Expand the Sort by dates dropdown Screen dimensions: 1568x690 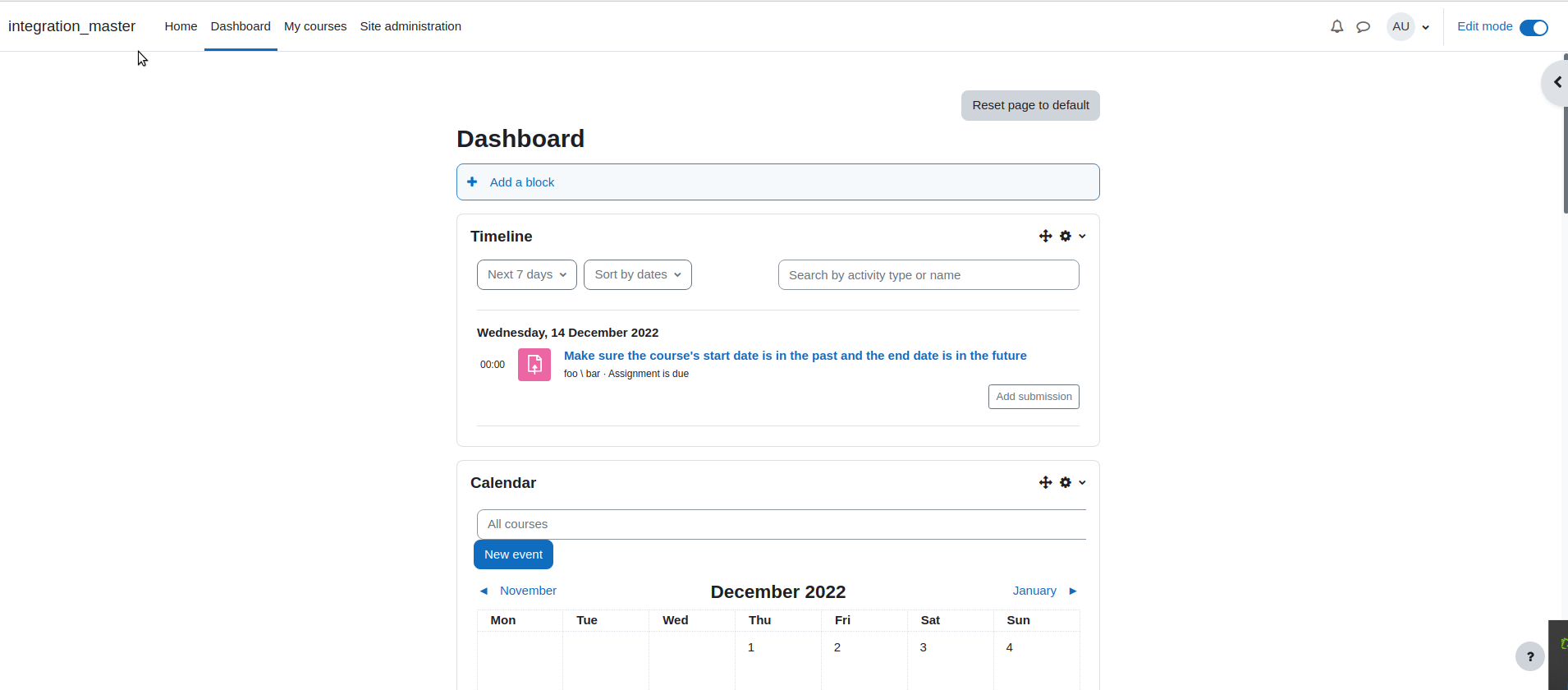(x=638, y=274)
